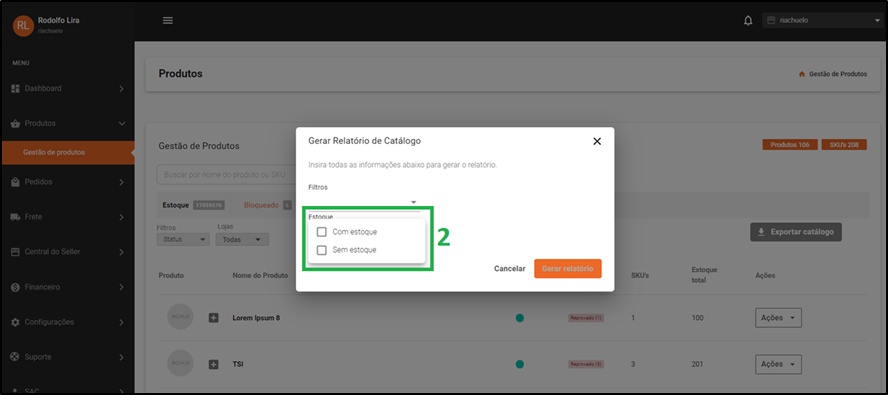888x395 pixels.
Task: Open the hamburger menu icon
Action: (168, 21)
